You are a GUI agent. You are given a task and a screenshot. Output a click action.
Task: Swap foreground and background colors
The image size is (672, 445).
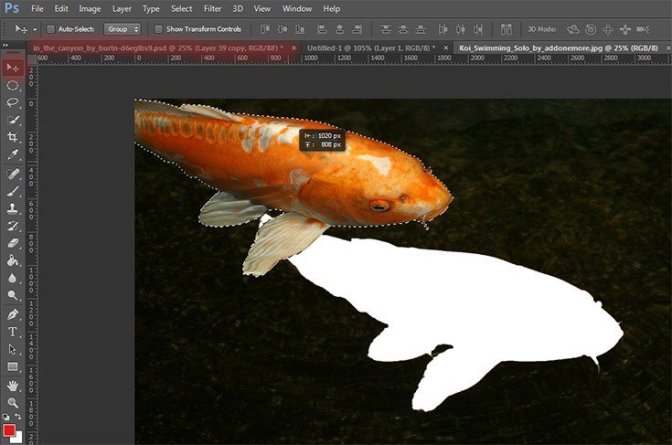coord(18,416)
